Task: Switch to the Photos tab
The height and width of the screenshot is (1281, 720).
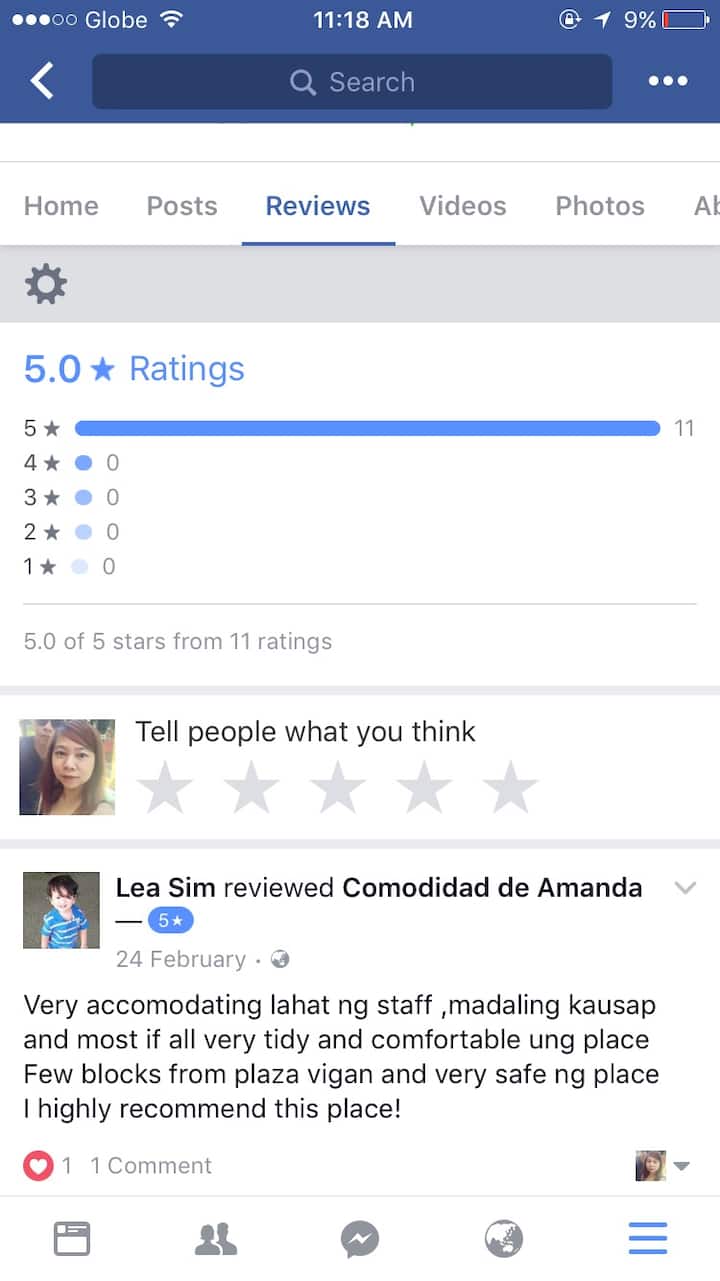Action: pyautogui.click(x=599, y=206)
